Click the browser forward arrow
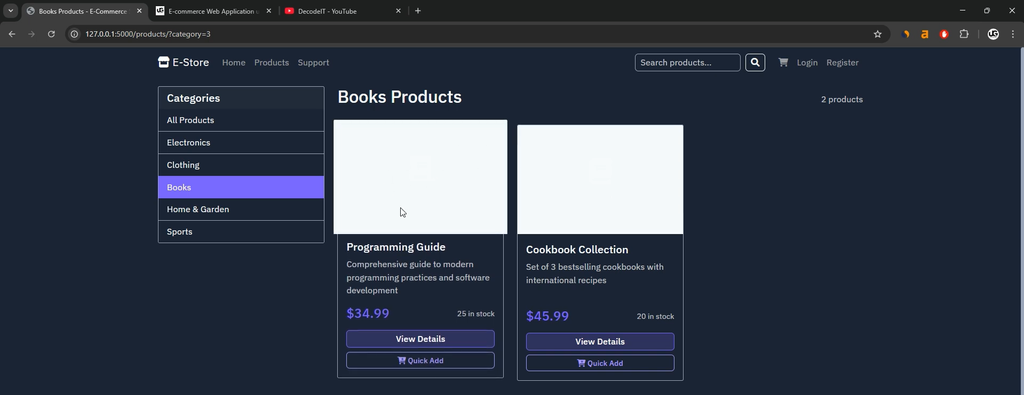Viewport: 1024px width, 395px height. point(31,34)
